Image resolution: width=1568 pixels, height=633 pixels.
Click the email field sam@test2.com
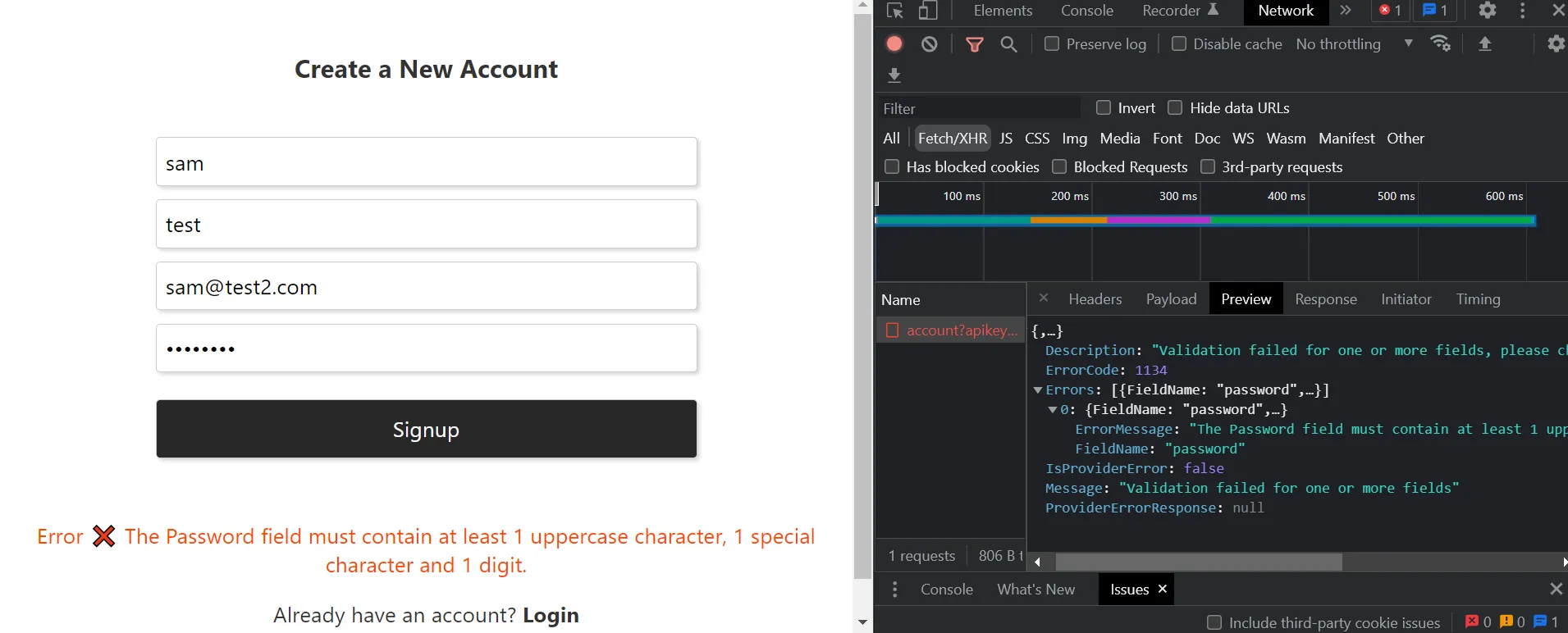(x=427, y=287)
